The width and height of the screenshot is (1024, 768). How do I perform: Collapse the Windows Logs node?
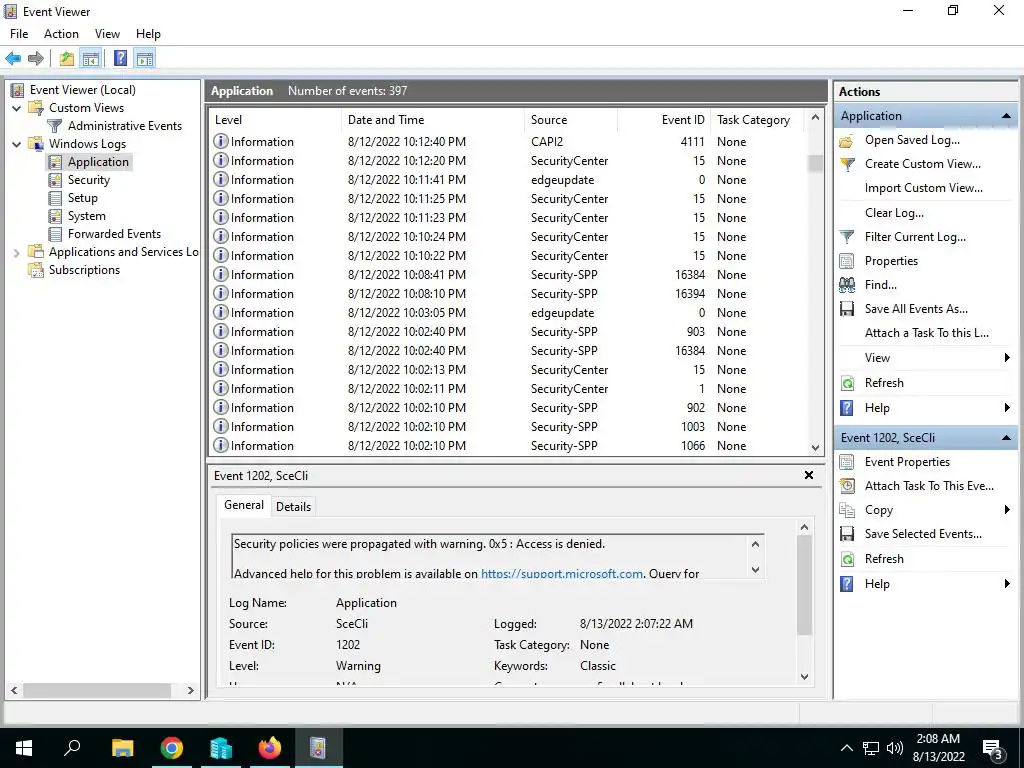pos(16,144)
